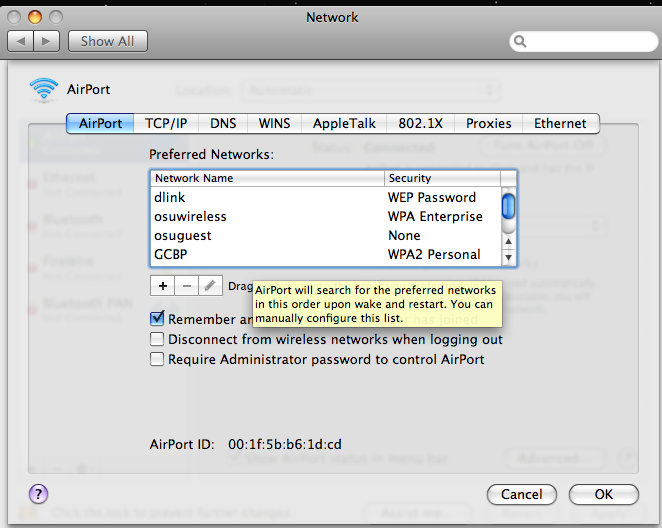Click WPA2 Personal security cell

pos(434,255)
